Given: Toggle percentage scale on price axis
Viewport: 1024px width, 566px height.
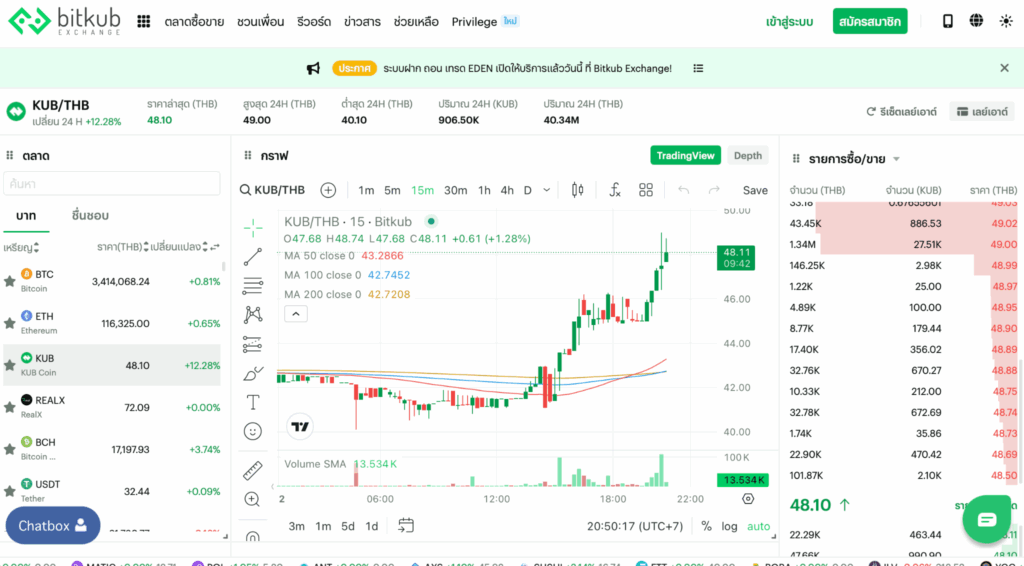Looking at the screenshot, I should pos(706,526).
